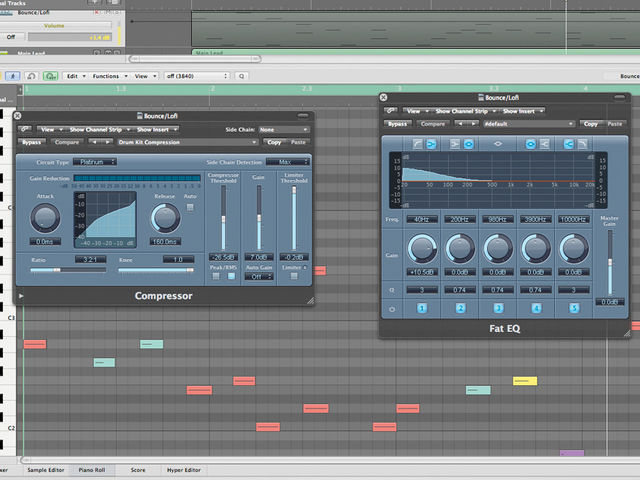Expand the Compressor extended parameters triangle
The height and width of the screenshot is (480, 640).
pos(21,296)
